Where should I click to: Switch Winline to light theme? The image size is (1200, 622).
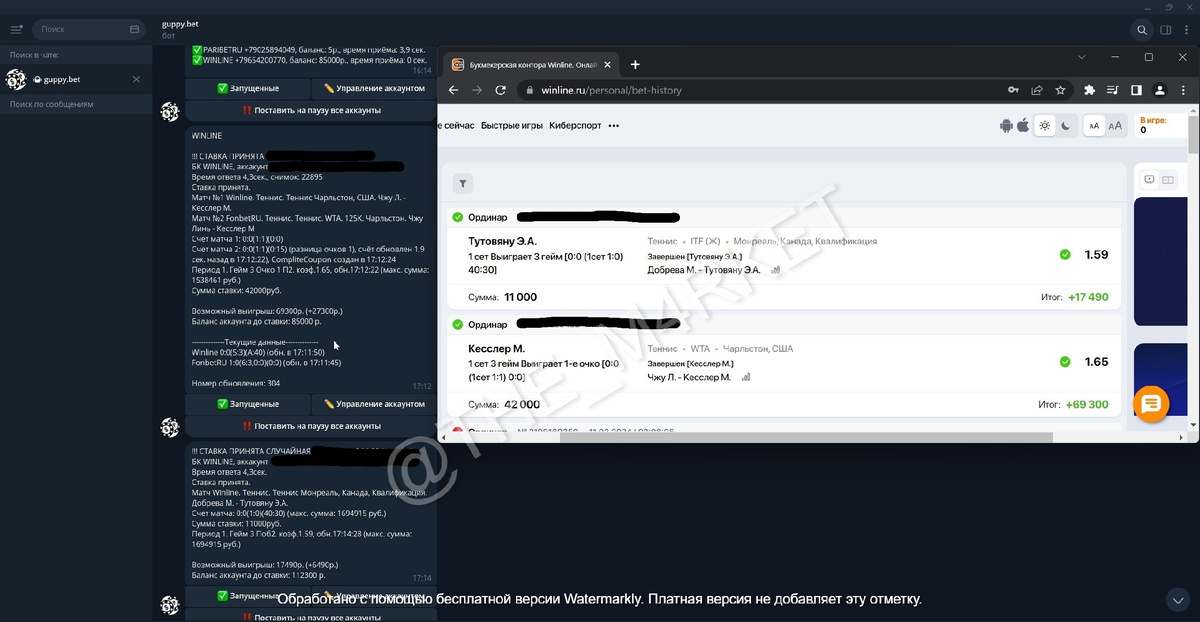coord(1045,126)
